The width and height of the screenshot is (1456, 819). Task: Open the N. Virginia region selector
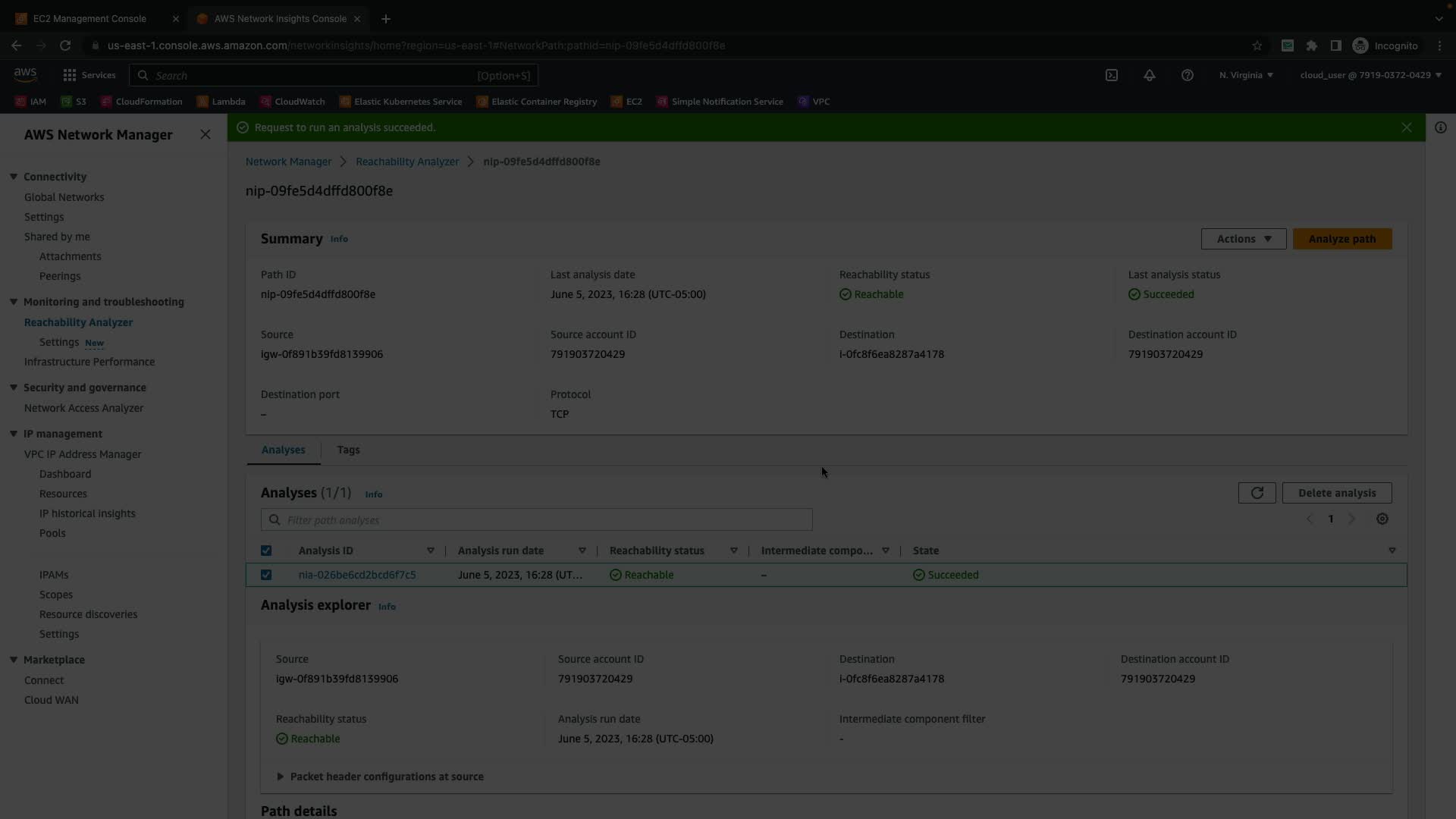coord(1246,75)
